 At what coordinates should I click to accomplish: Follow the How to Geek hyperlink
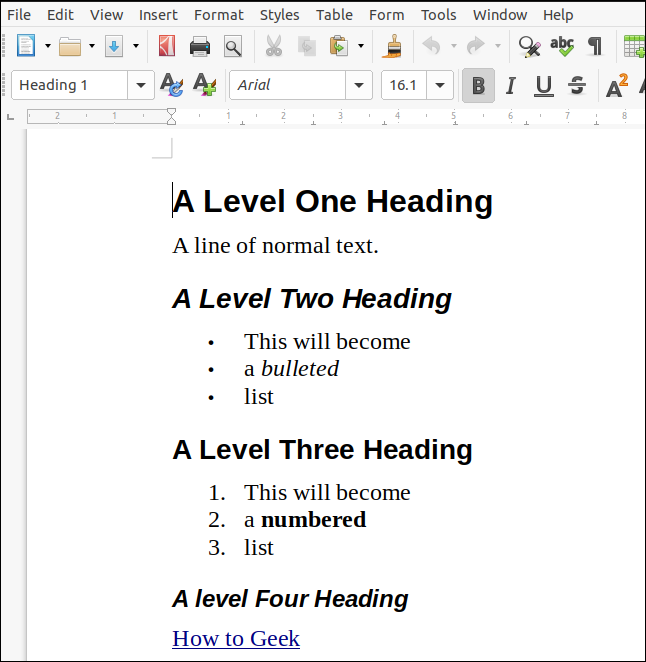click(235, 638)
